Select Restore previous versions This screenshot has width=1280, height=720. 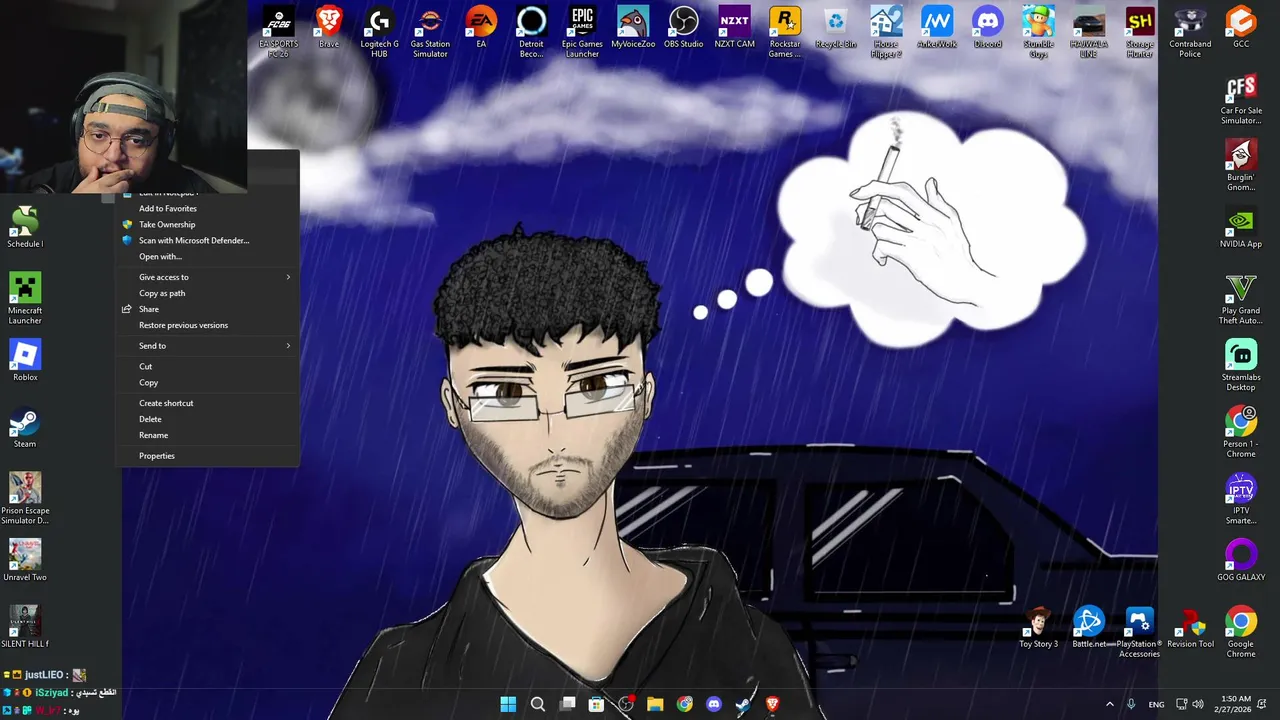click(208, 325)
